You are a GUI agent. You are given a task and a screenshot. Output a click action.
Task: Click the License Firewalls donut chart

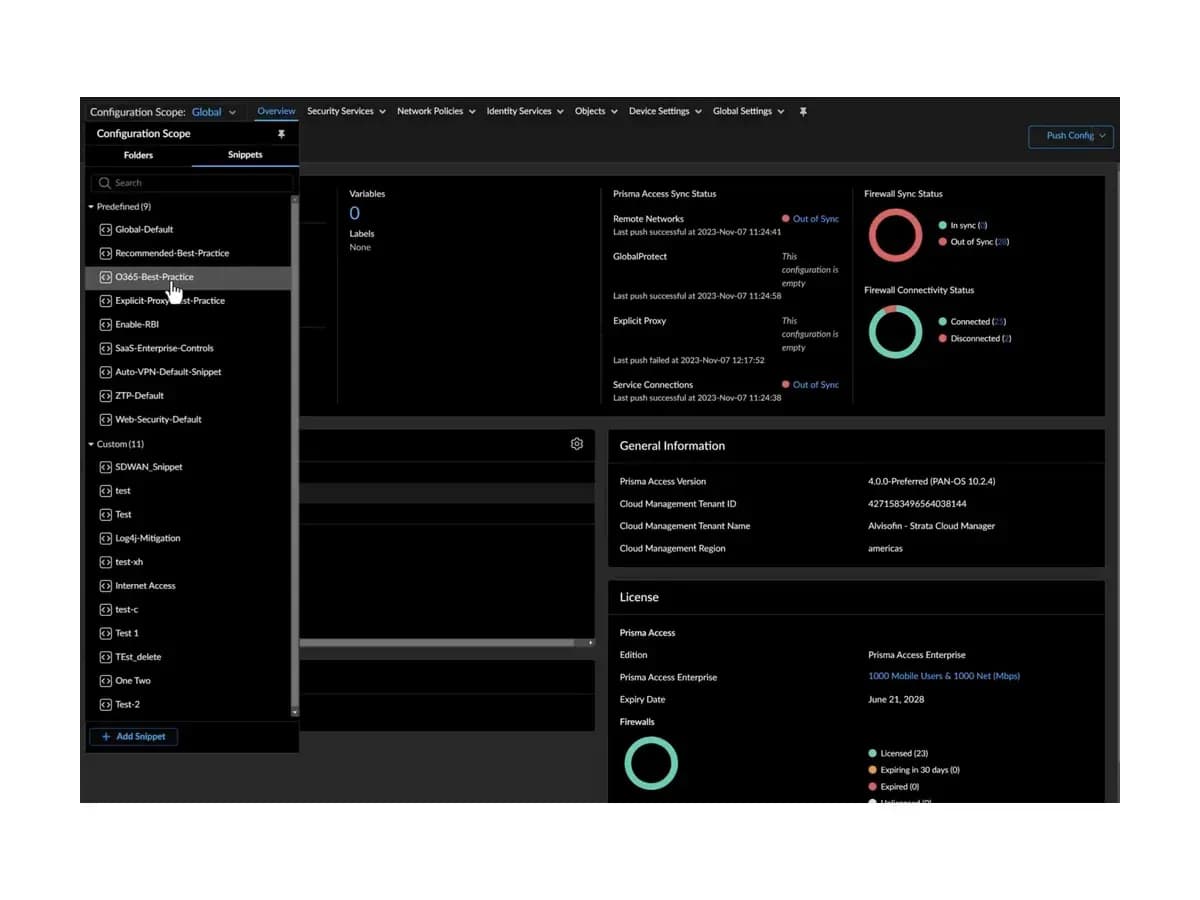[651, 764]
